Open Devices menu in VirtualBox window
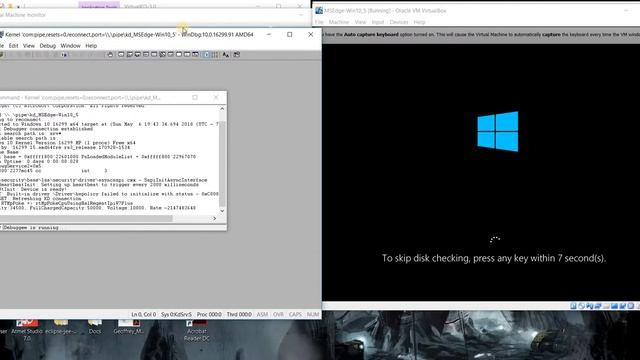 [399, 22]
